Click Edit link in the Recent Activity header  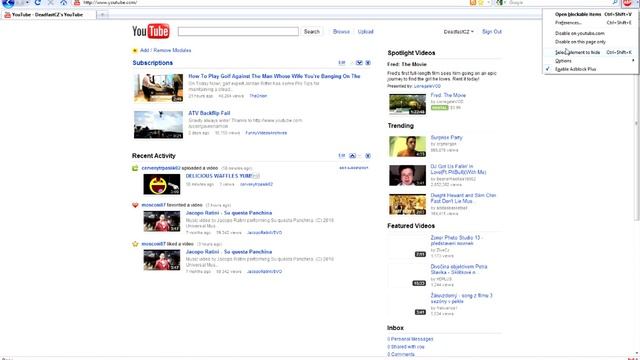click(342, 156)
